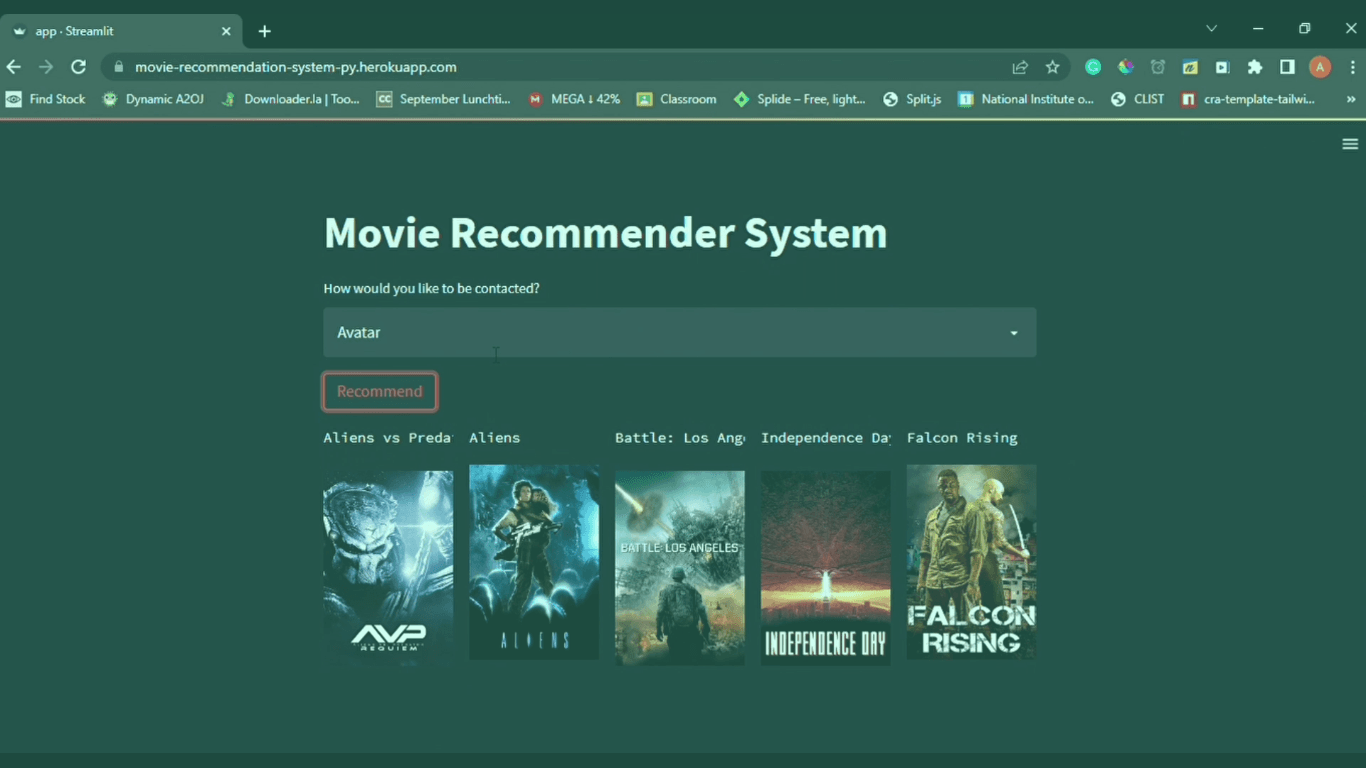Open the MEGA 42% bookmark
Image resolution: width=1366 pixels, height=768 pixels.
coord(574,99)
